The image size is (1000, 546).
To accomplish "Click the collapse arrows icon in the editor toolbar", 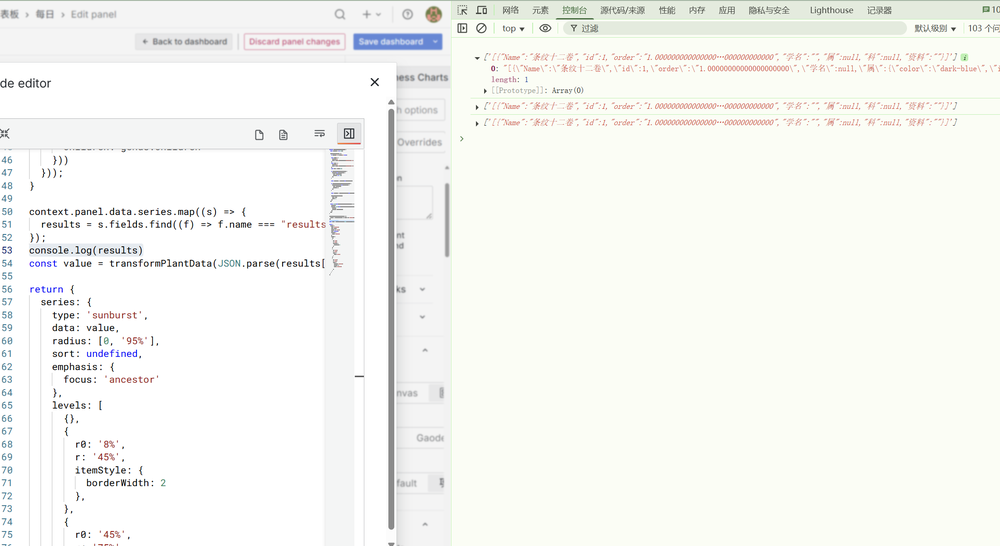I will pos(5,134).
